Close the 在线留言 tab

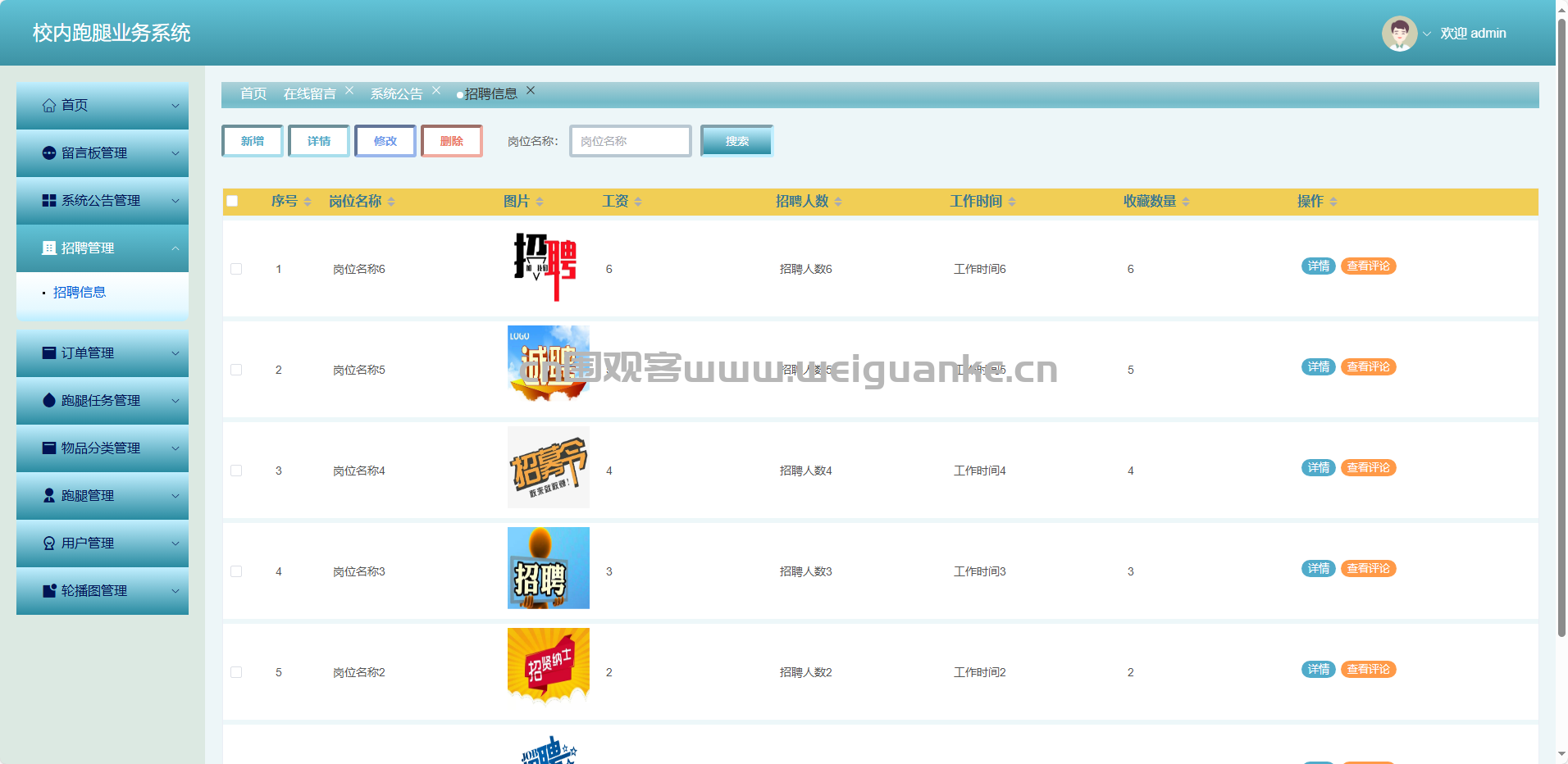(x=349, y=91)
